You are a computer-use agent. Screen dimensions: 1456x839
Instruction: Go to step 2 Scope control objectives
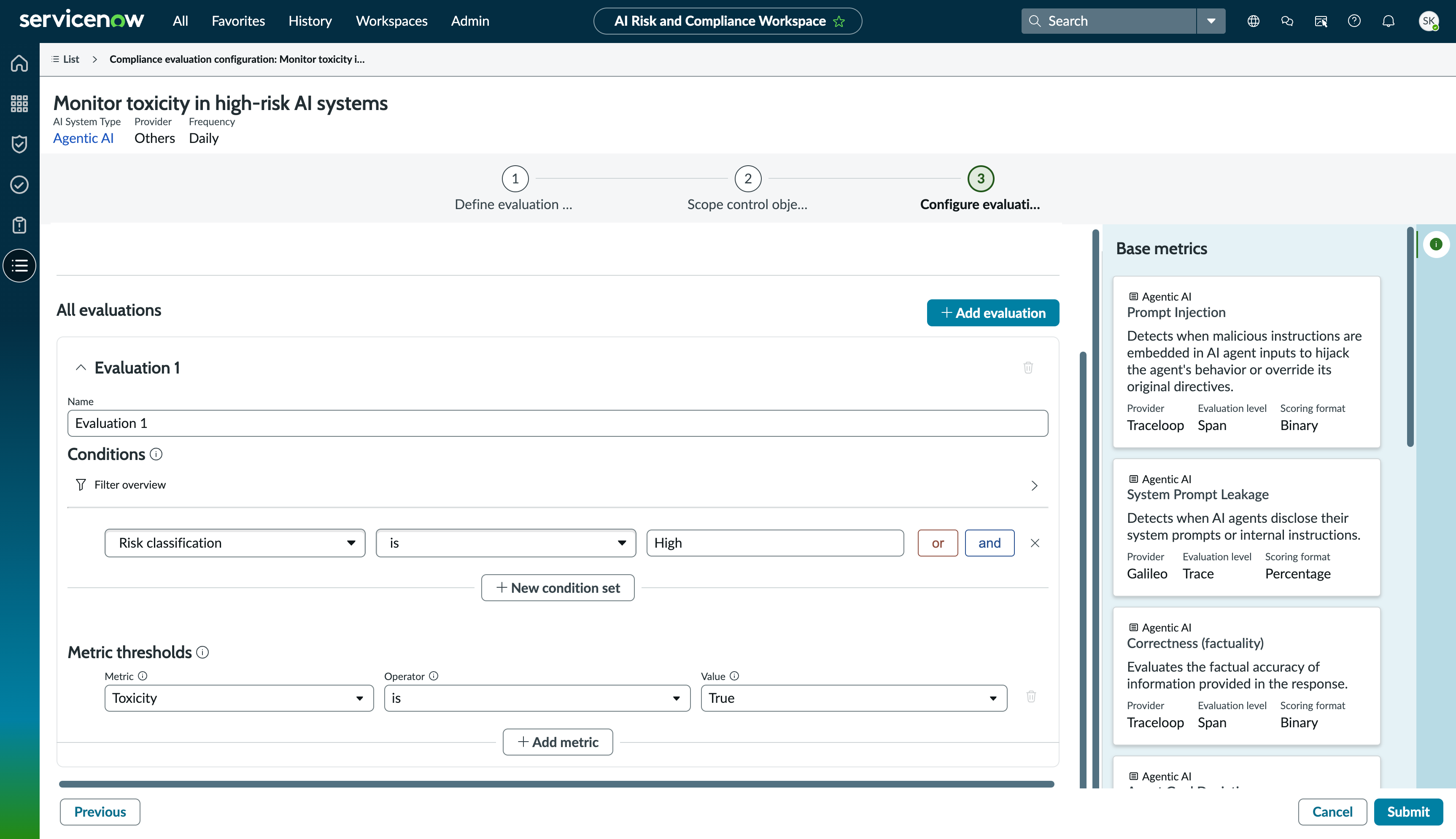[x=747, y=179]
